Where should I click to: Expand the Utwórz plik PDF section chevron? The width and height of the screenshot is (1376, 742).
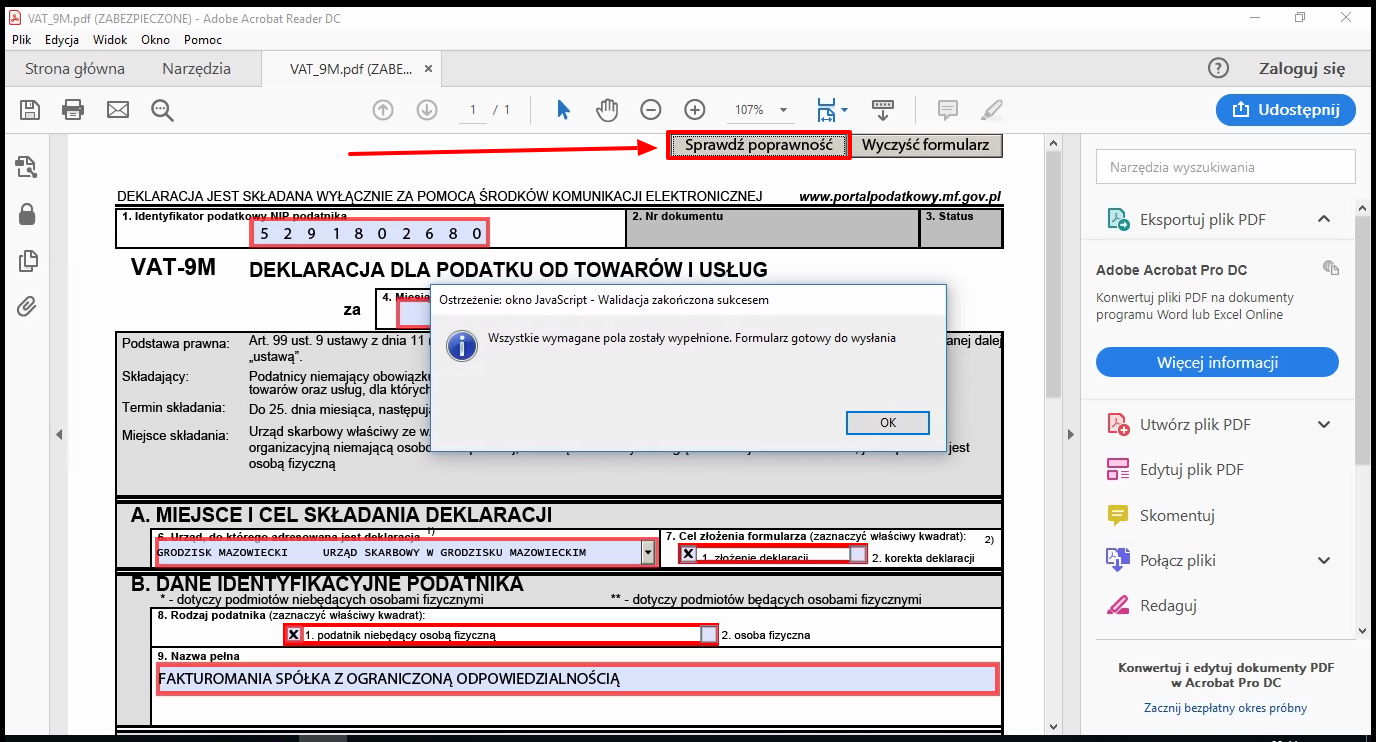click(x=1324, y=424)
